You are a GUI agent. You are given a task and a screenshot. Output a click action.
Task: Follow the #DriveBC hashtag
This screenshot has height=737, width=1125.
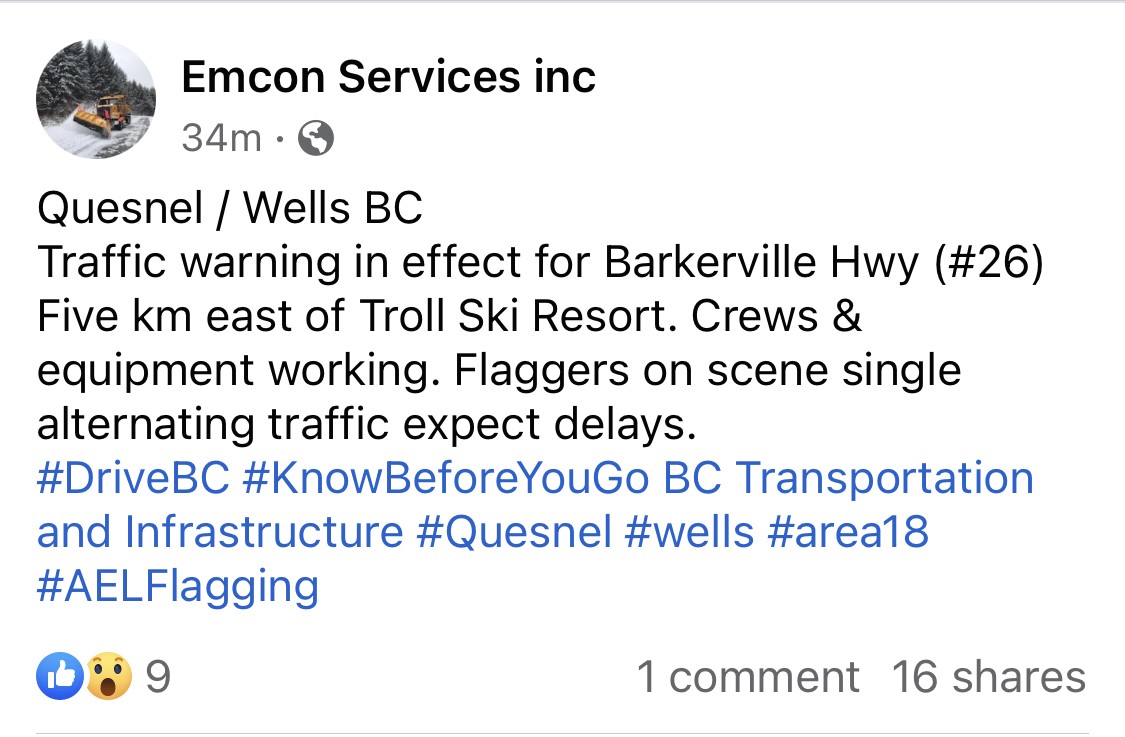tap(133, 478)
